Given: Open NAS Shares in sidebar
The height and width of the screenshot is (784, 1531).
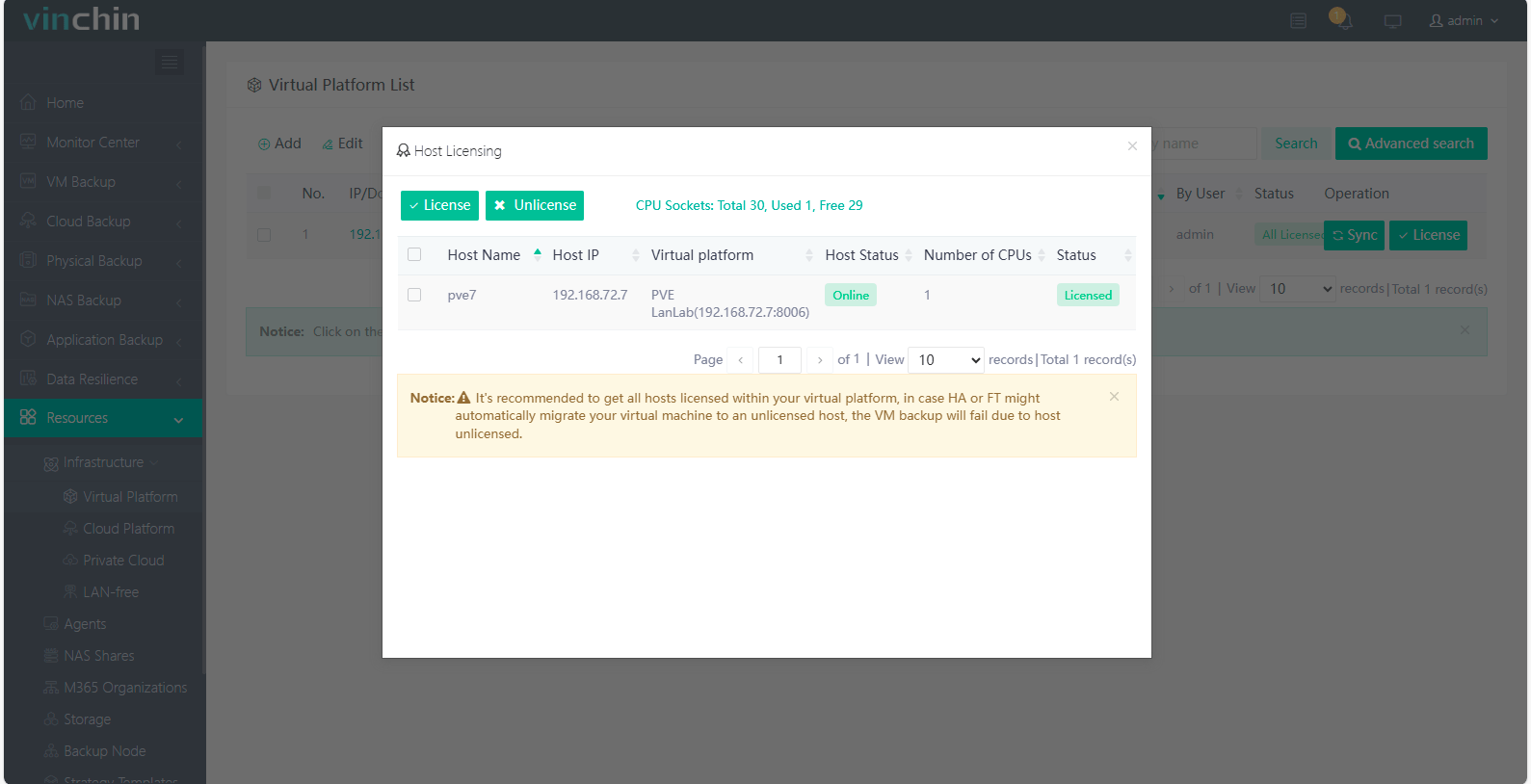Looking at the screenshot, I should 98,656.
